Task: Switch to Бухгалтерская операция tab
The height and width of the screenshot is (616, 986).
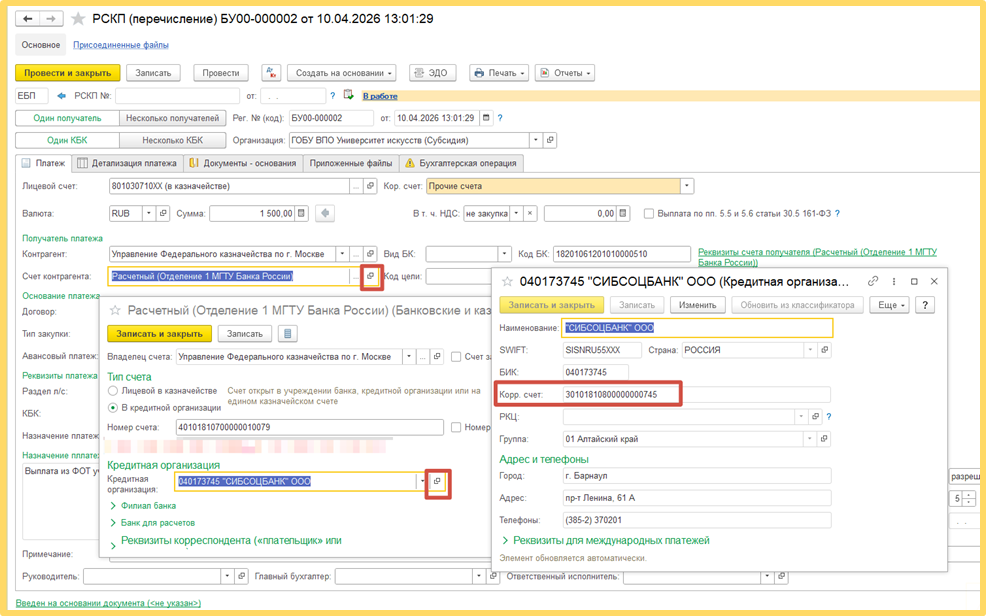Action: (x=461, y=163)
